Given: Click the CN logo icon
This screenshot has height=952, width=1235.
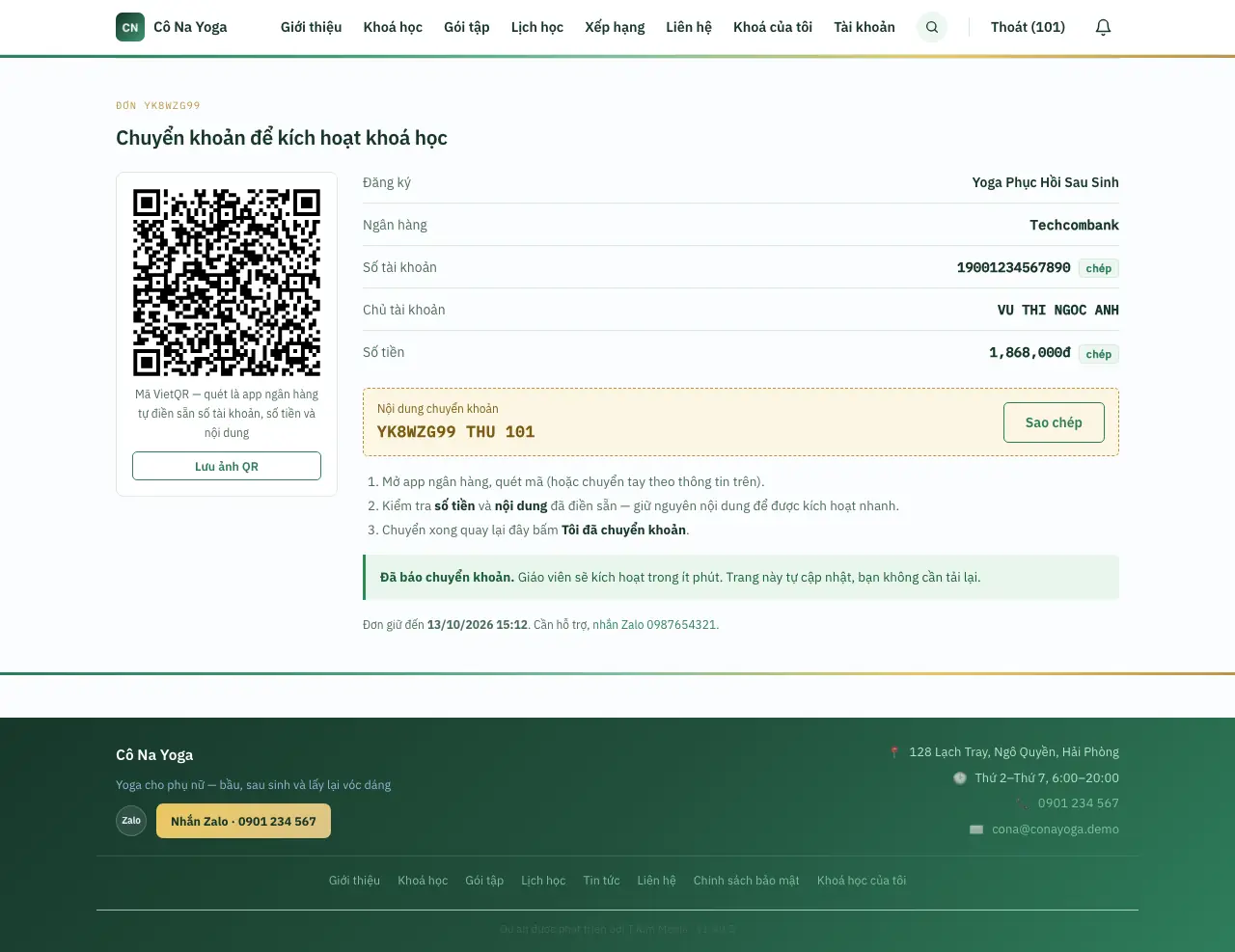Looking at the screenshot, I should click(x=130, y=27).
